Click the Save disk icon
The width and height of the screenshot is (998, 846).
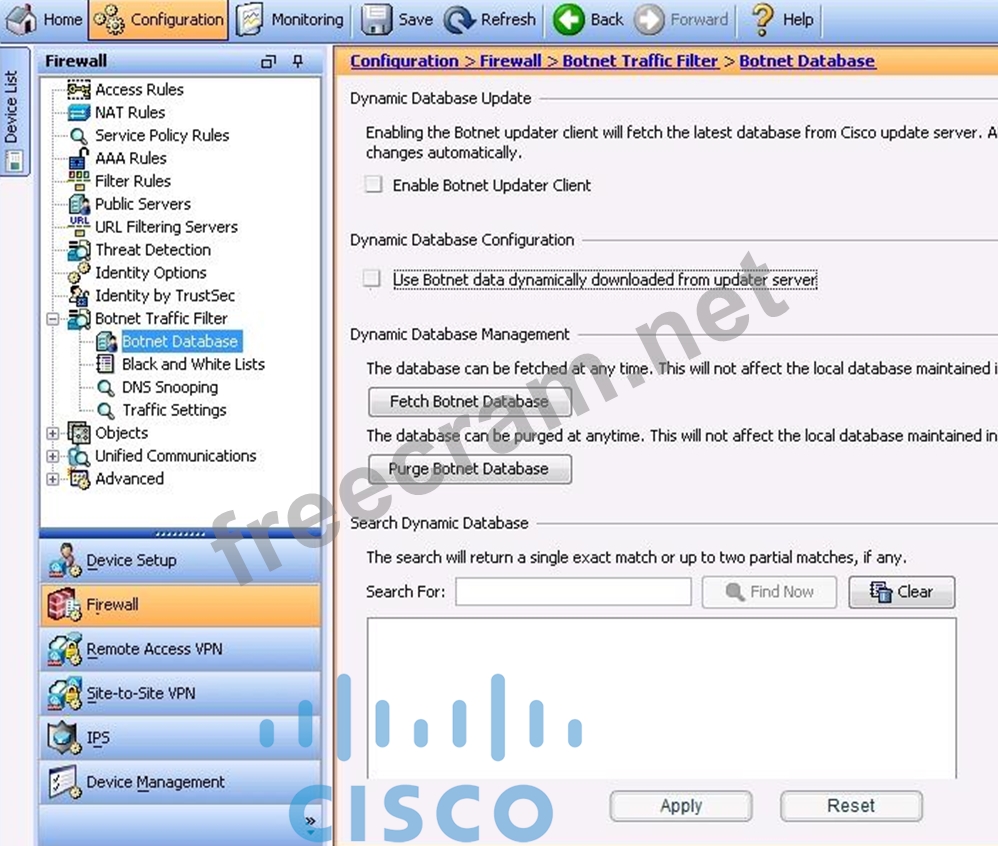pyautogui.click(x=377, y=19)
